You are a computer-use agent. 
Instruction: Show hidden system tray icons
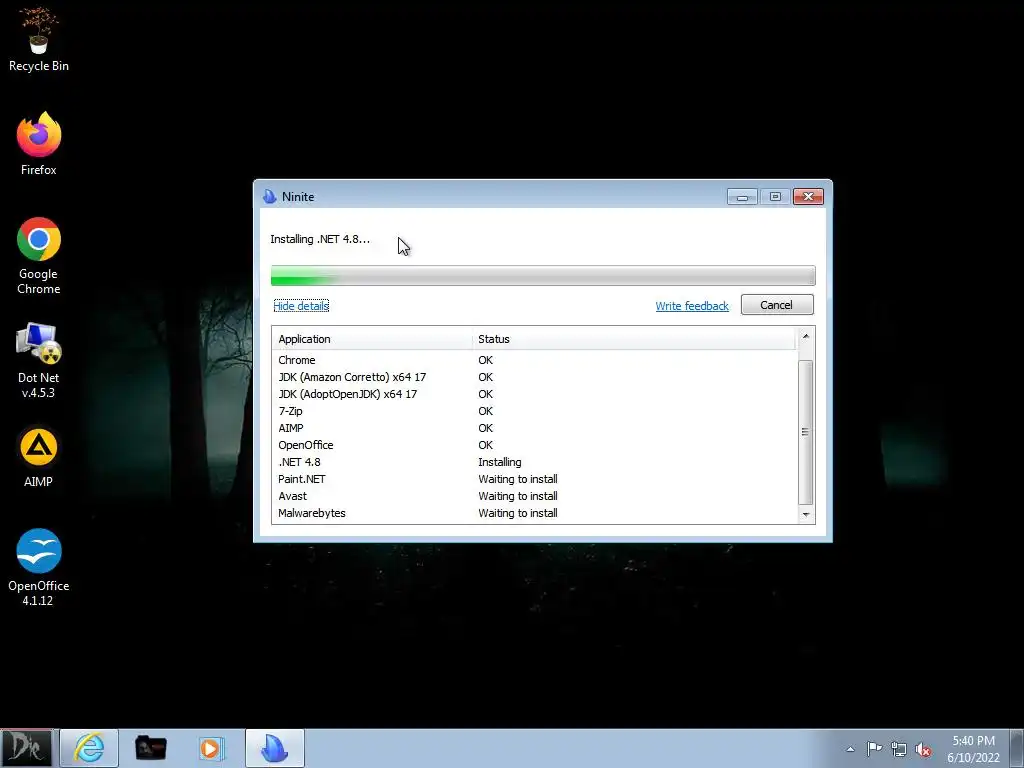[850, 749]
